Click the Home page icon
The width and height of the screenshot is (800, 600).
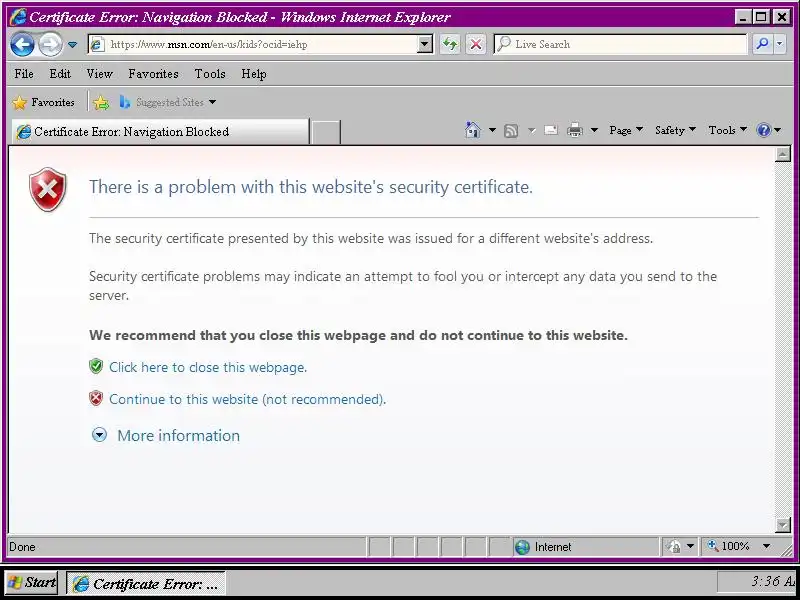473,130
